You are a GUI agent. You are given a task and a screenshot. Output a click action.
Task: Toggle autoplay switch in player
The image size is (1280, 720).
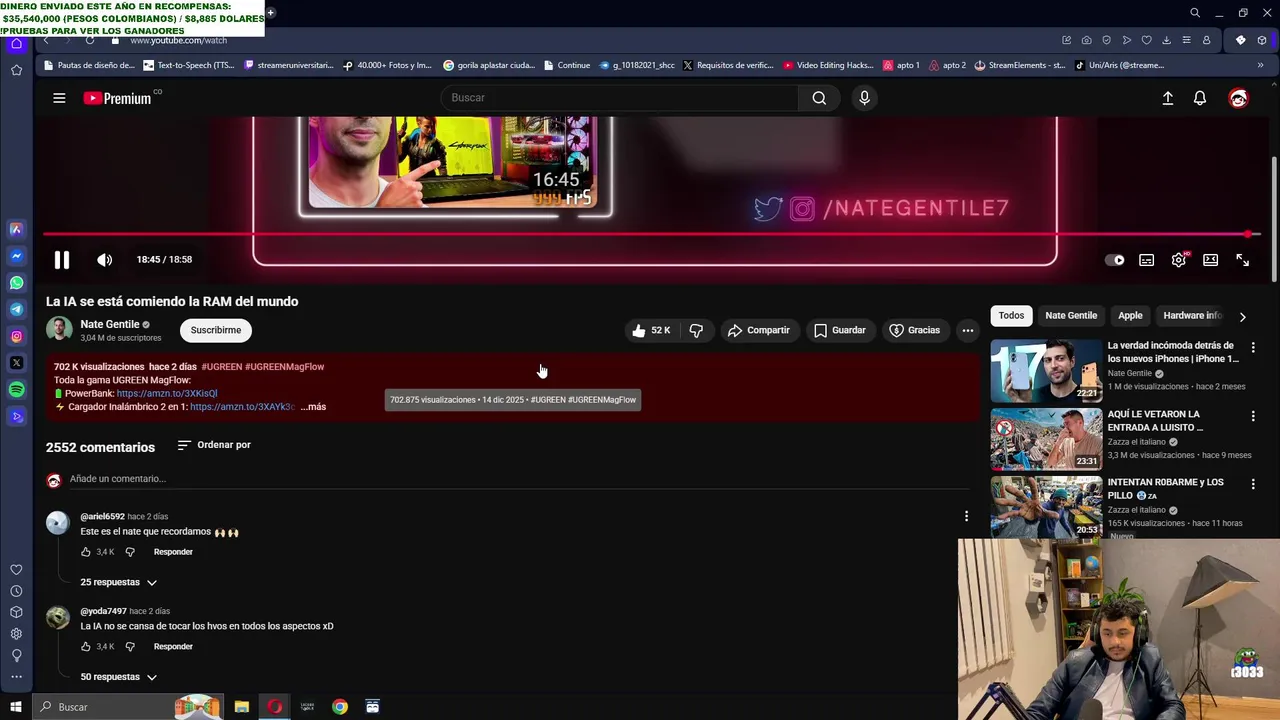coord(1114,260)
